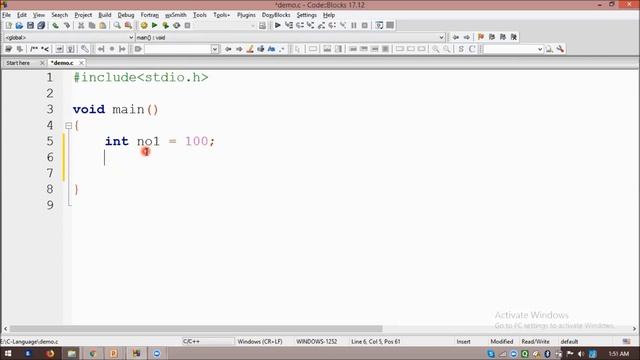Open the DoxyBlocks menu
The height and width of the screenshot is (360, 640).
click(x=276, y=15)
